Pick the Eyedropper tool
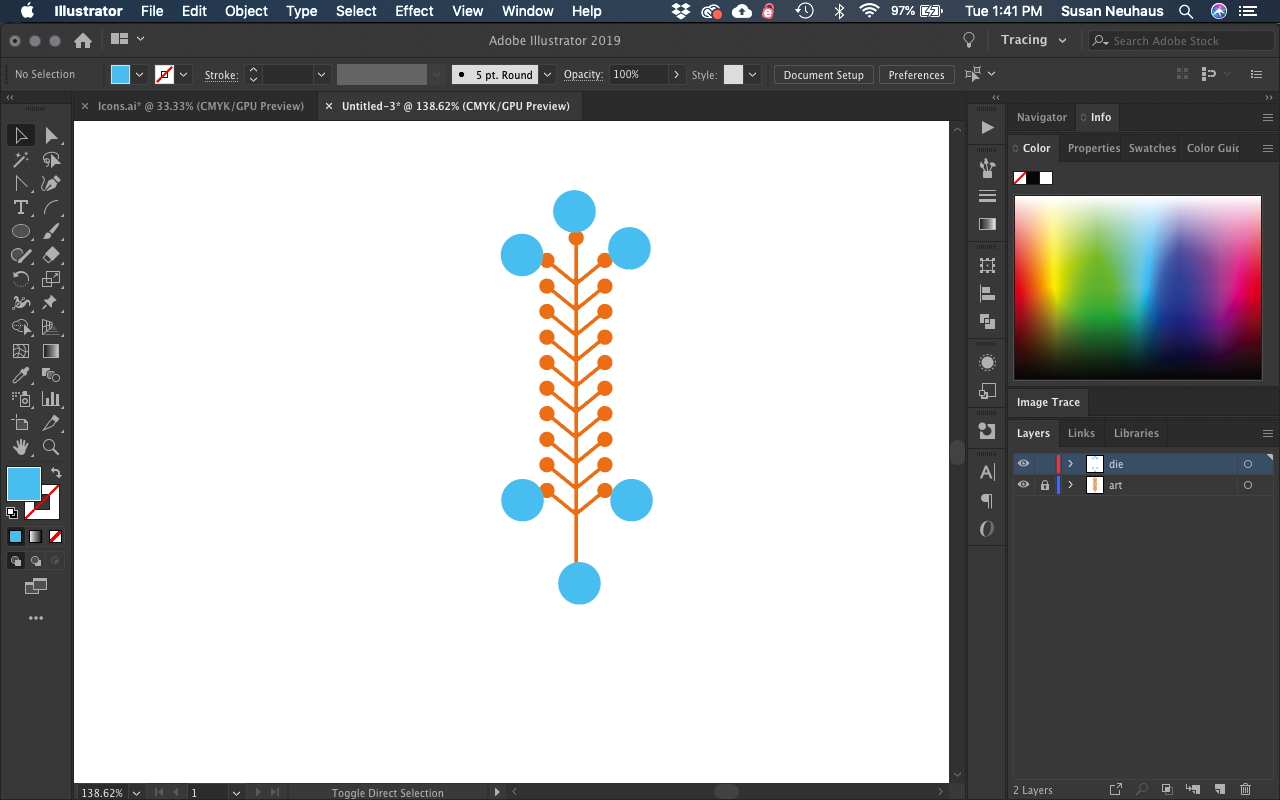This screenshot has width=1280, height=800. click(20, 375)
